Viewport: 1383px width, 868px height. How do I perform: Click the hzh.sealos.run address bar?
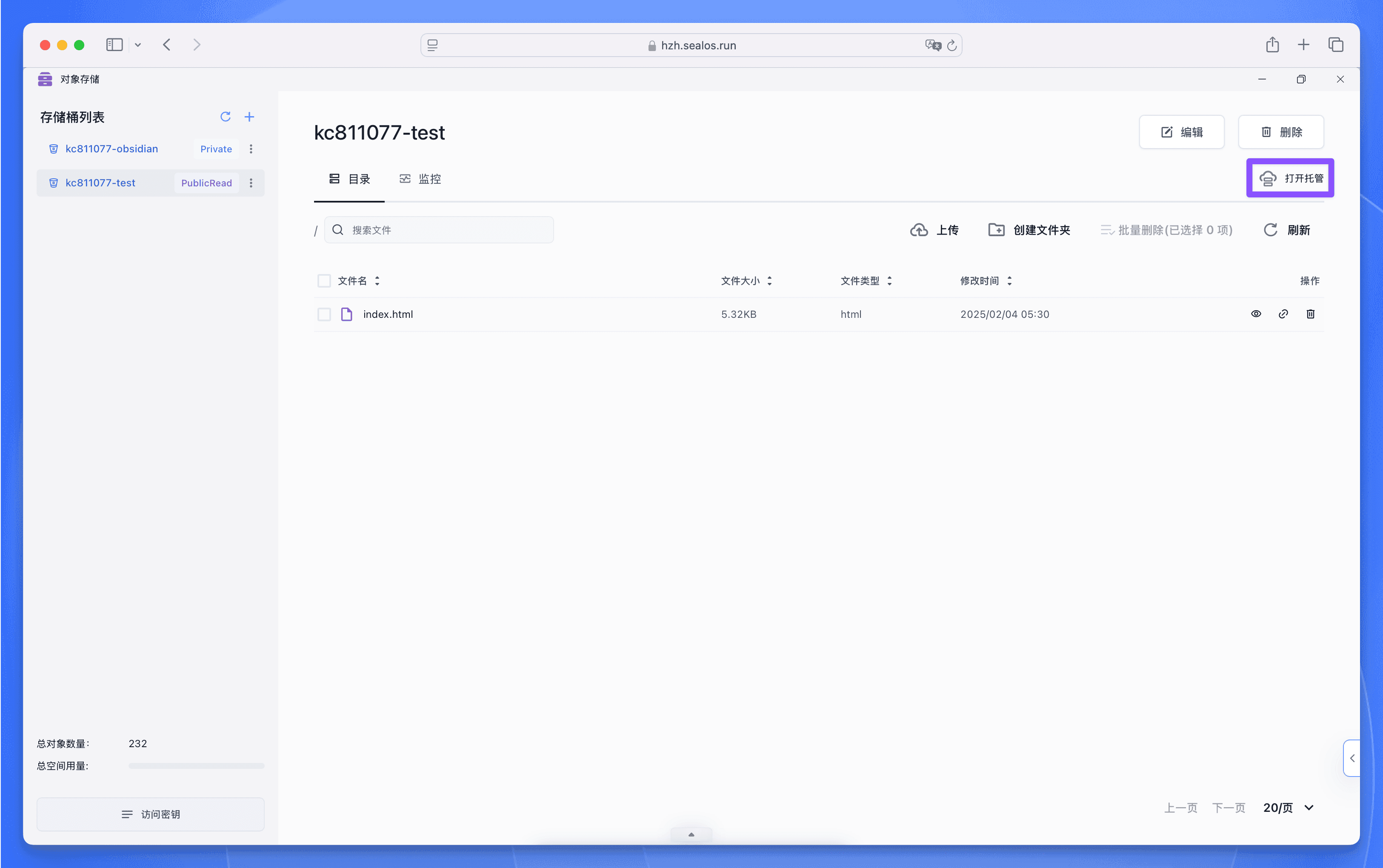[x=691, y=46]
